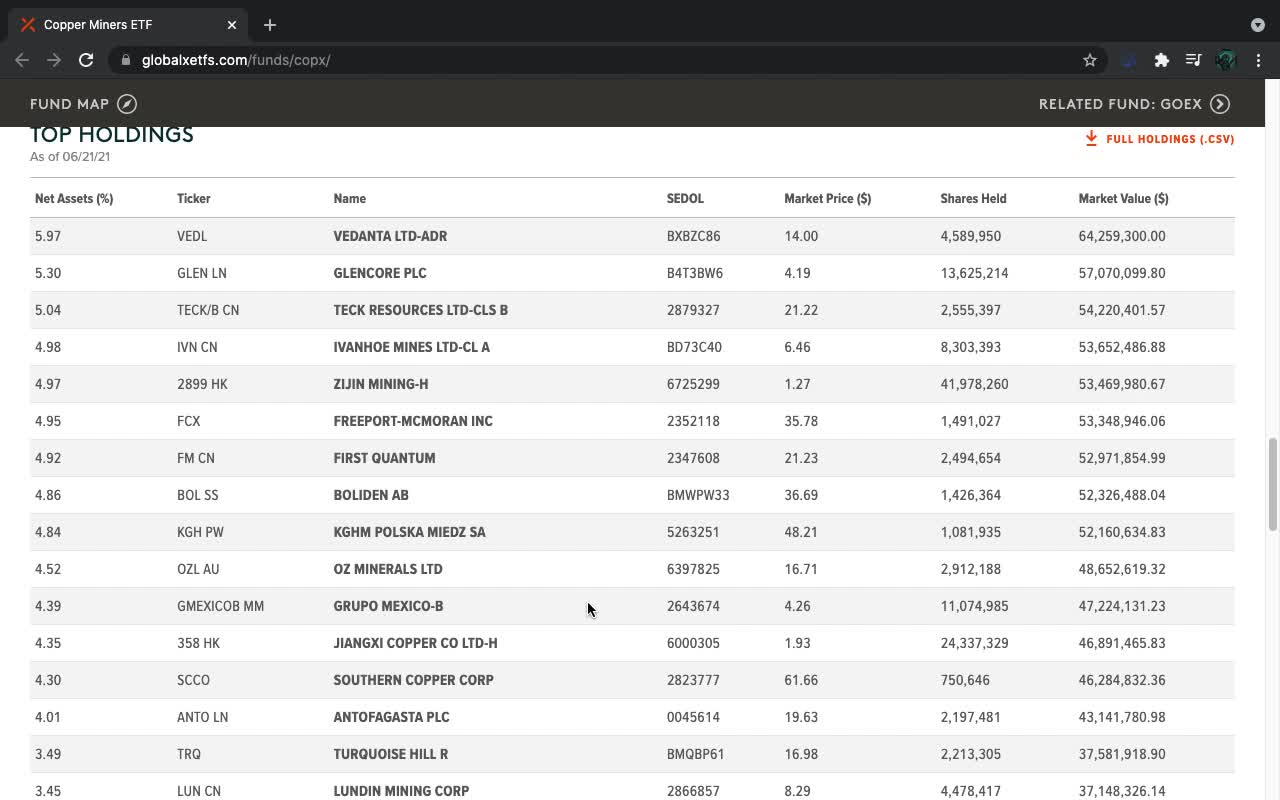The image size is (1280, 800).
Task: Click the GMEXICOB MM ticker cell
Action: [221, 606]
